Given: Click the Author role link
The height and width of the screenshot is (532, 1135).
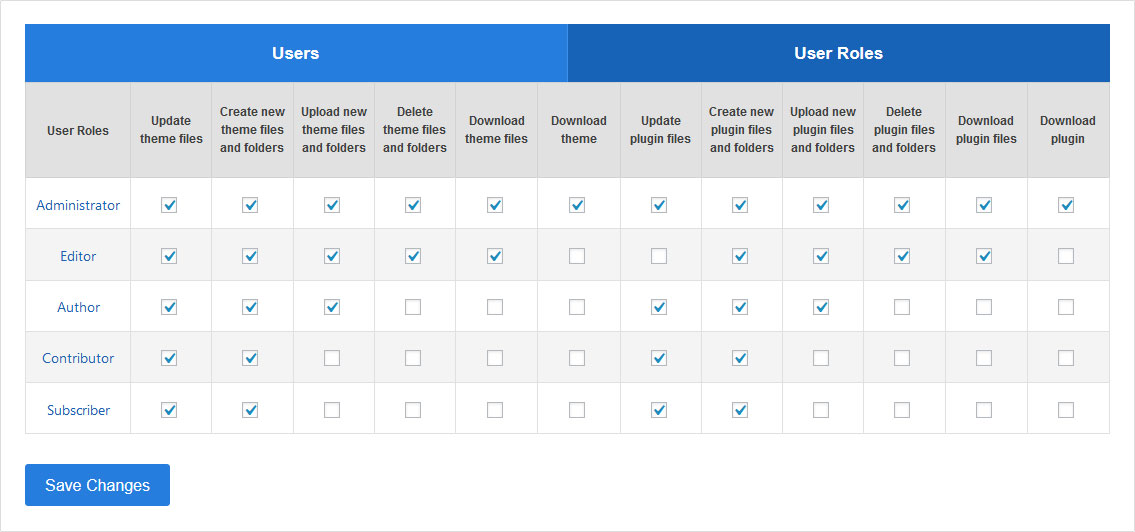Looking at the screenshot, I should (x=78, y=307).
